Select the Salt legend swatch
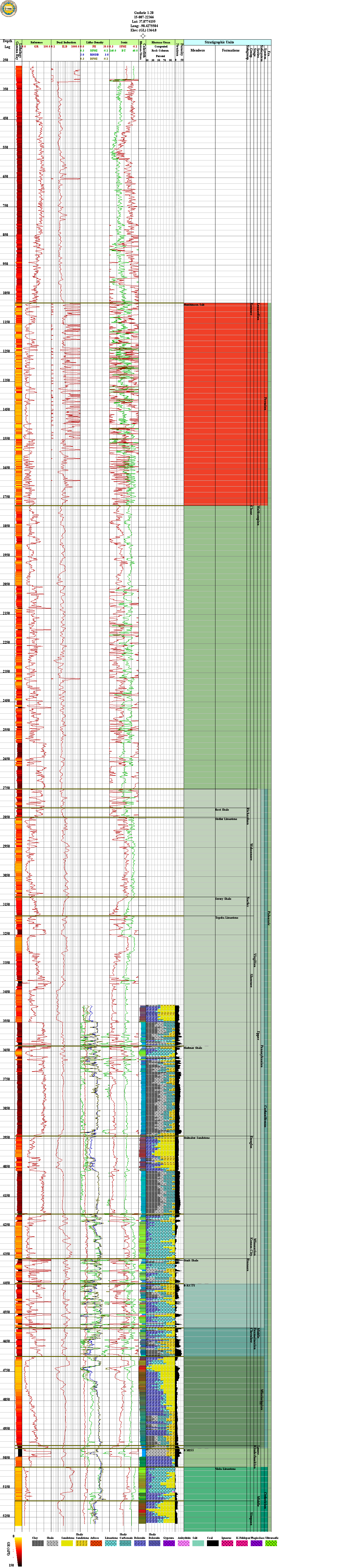The image size is (344, 1568). pyautogui.click(x=198, y=1543)
